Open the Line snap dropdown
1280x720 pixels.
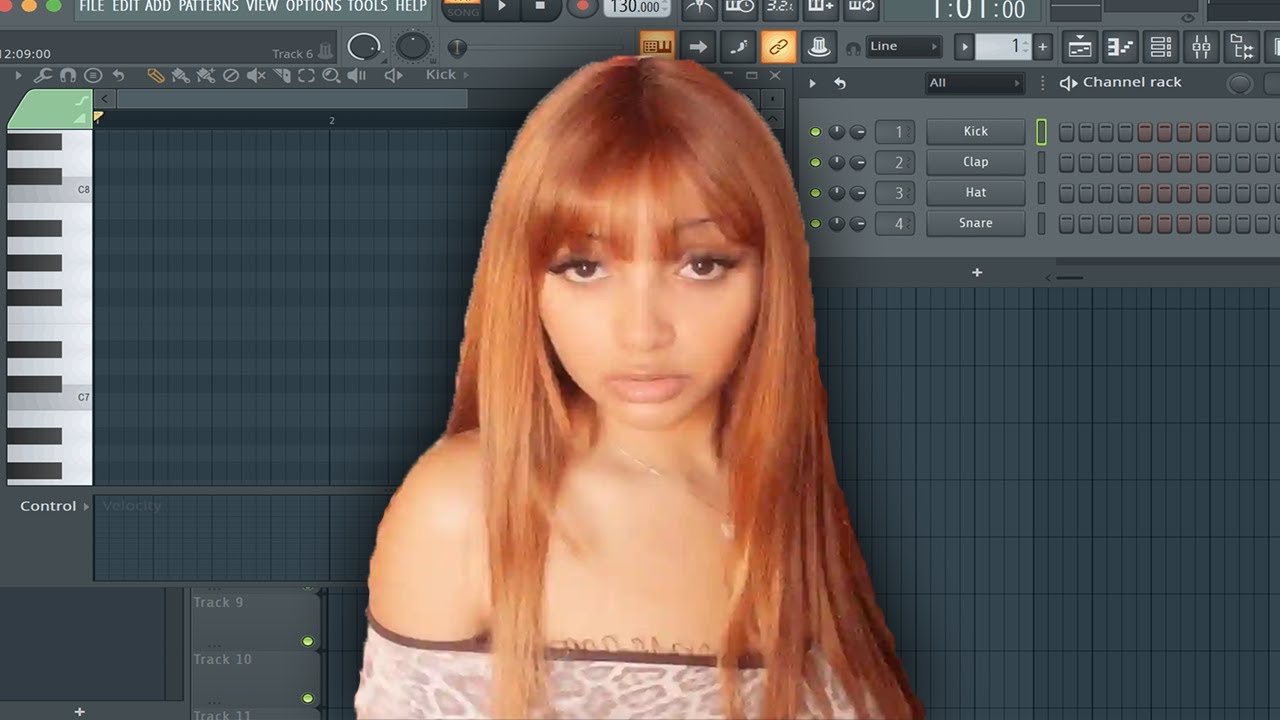[x=904, y=46]
